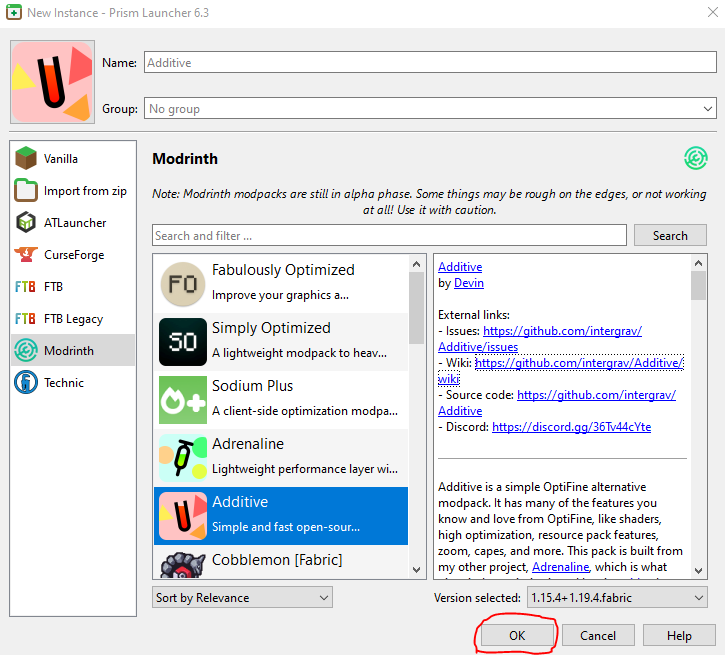Image resolution: width=725 pixels, height=655 pixels.
Task: Click the Adrenaline syringe thumbnail
Action: [183, 458]
